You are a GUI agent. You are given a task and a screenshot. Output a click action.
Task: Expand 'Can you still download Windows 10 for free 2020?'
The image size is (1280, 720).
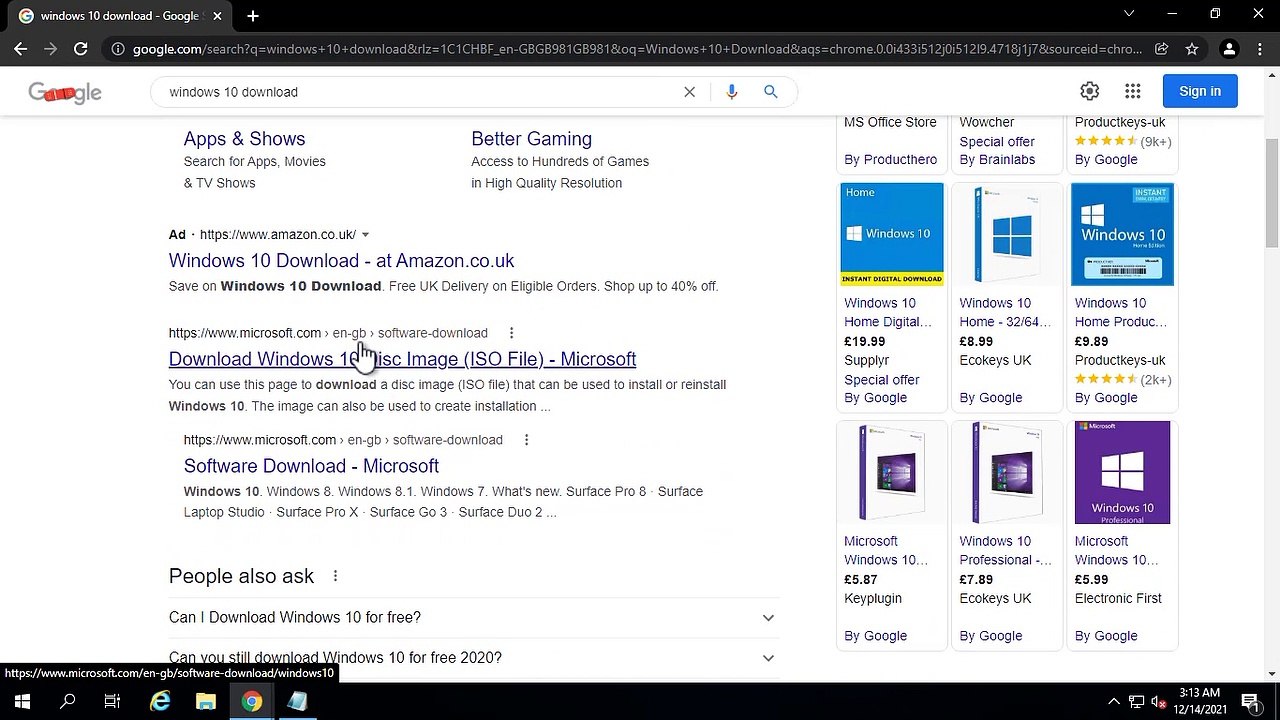[474, 658]
